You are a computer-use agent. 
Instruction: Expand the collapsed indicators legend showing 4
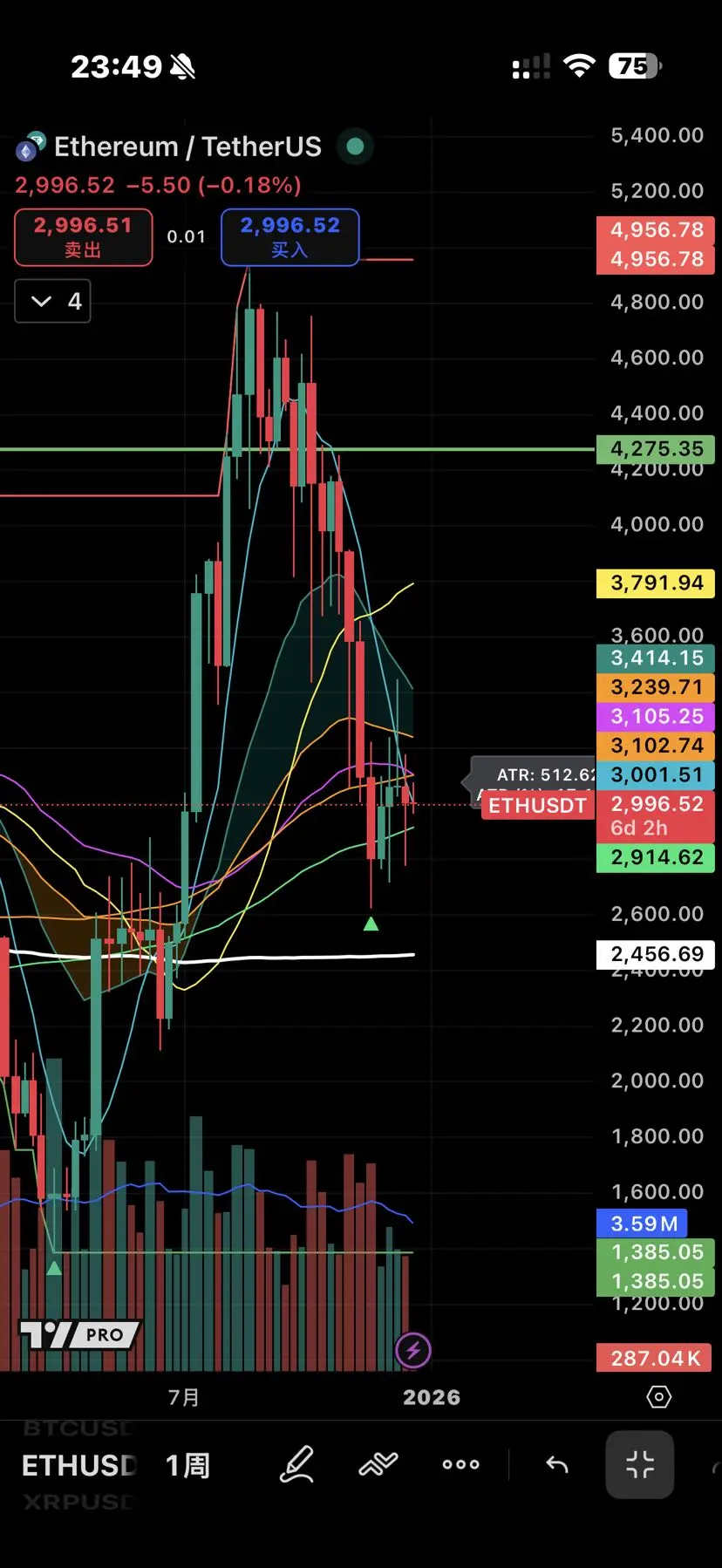point(53,302)
